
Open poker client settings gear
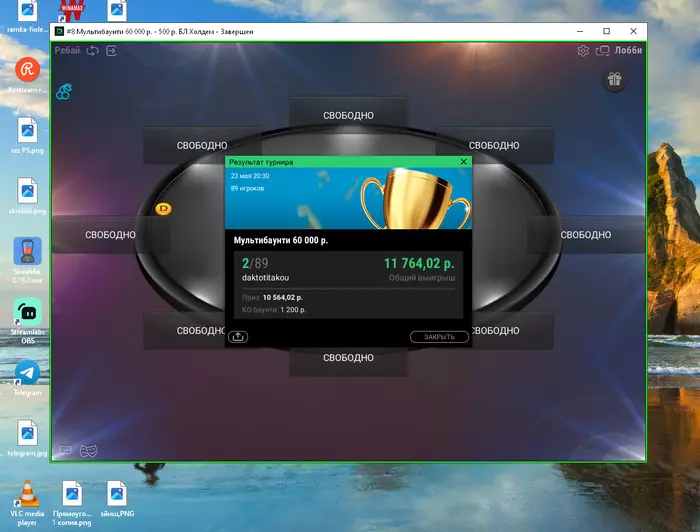(x=583, y=50)
